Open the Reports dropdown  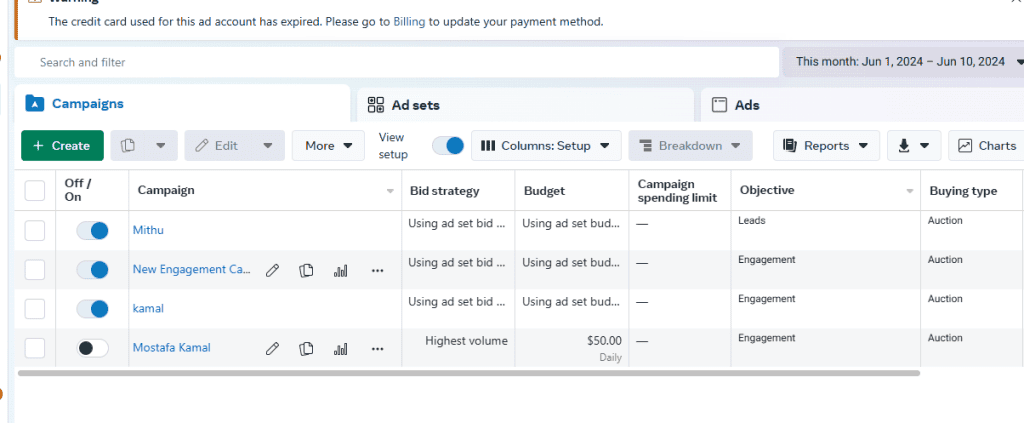click(826, 146)
